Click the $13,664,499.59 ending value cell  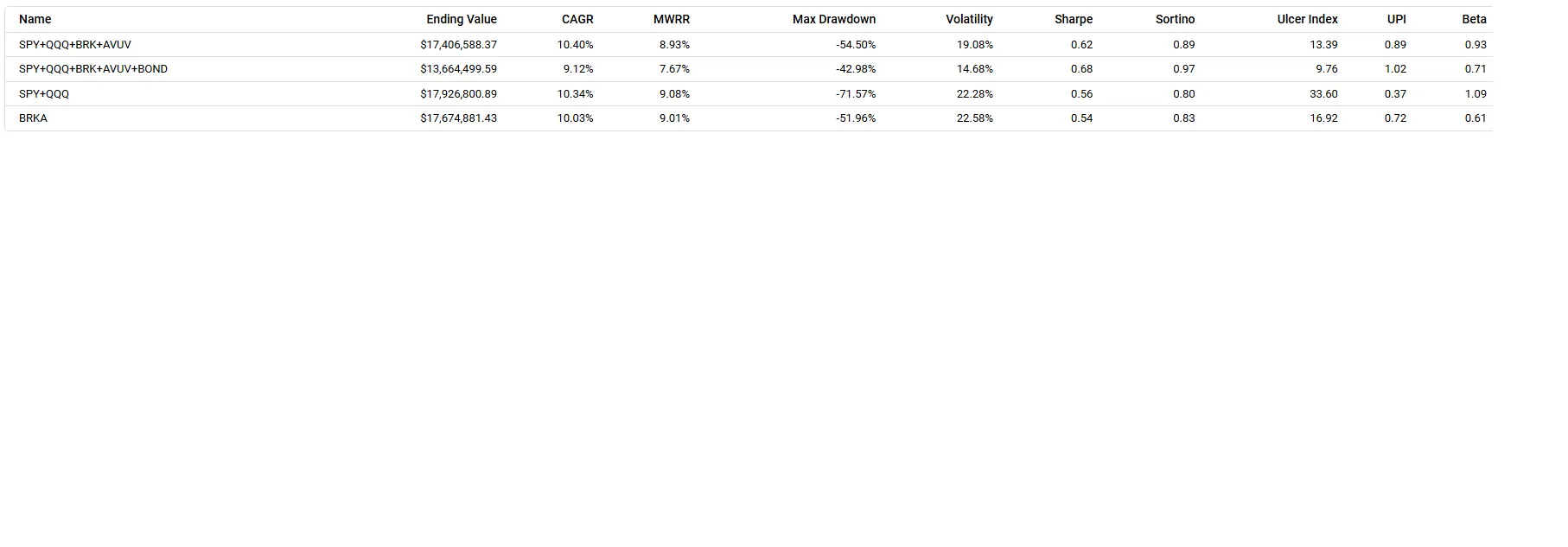[459, 69]
